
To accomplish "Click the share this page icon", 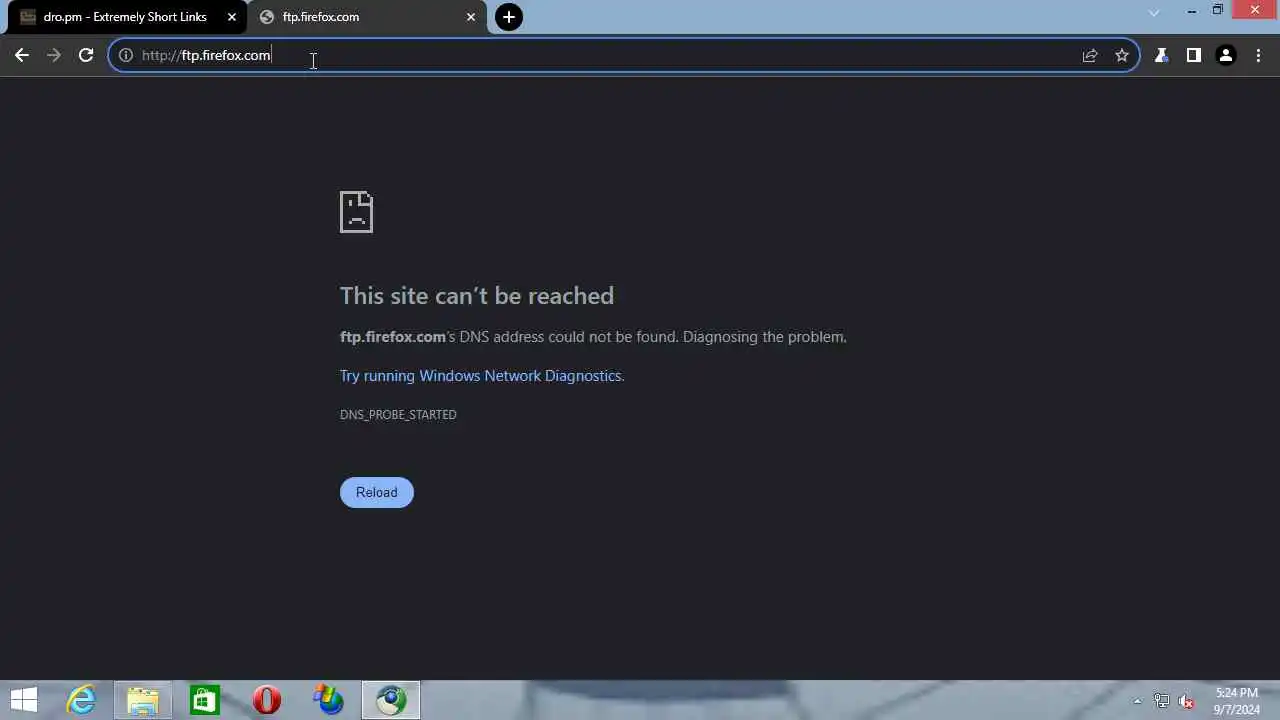I will tap(1090, 55).
